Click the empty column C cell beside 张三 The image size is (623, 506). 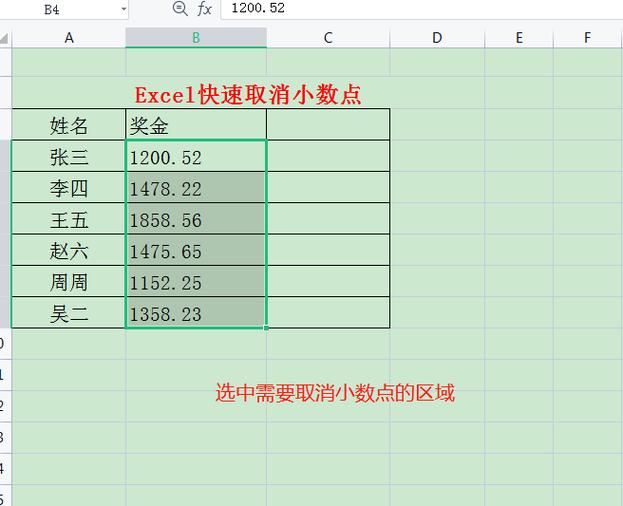tap(328, 156)
